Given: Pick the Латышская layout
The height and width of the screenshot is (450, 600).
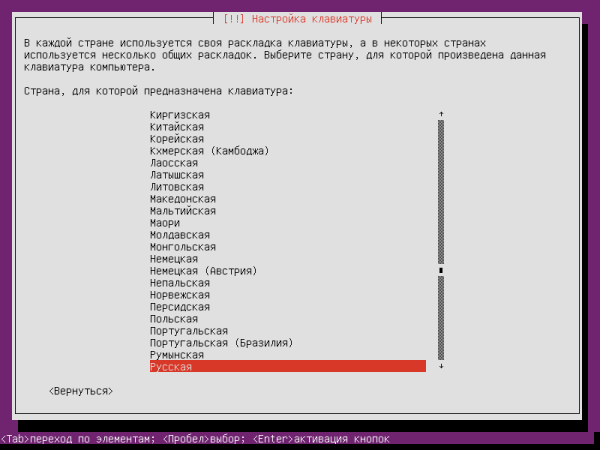Looking at the screenshot, I should click(177, 175).
